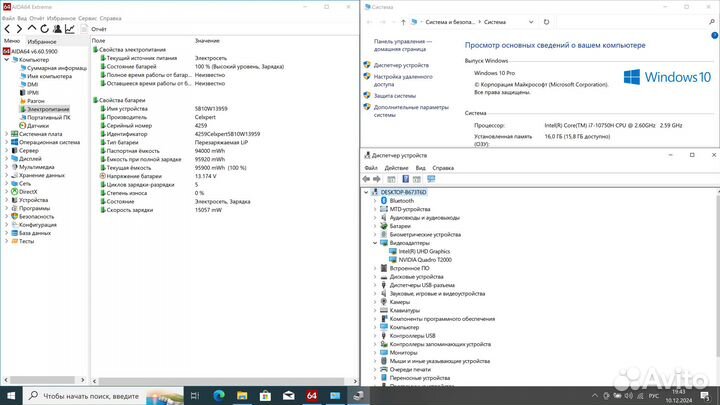This screenshot has width=720, height=405.
Task: Open Сервис menu in AIDA64
Action: (x=87, y=18)
